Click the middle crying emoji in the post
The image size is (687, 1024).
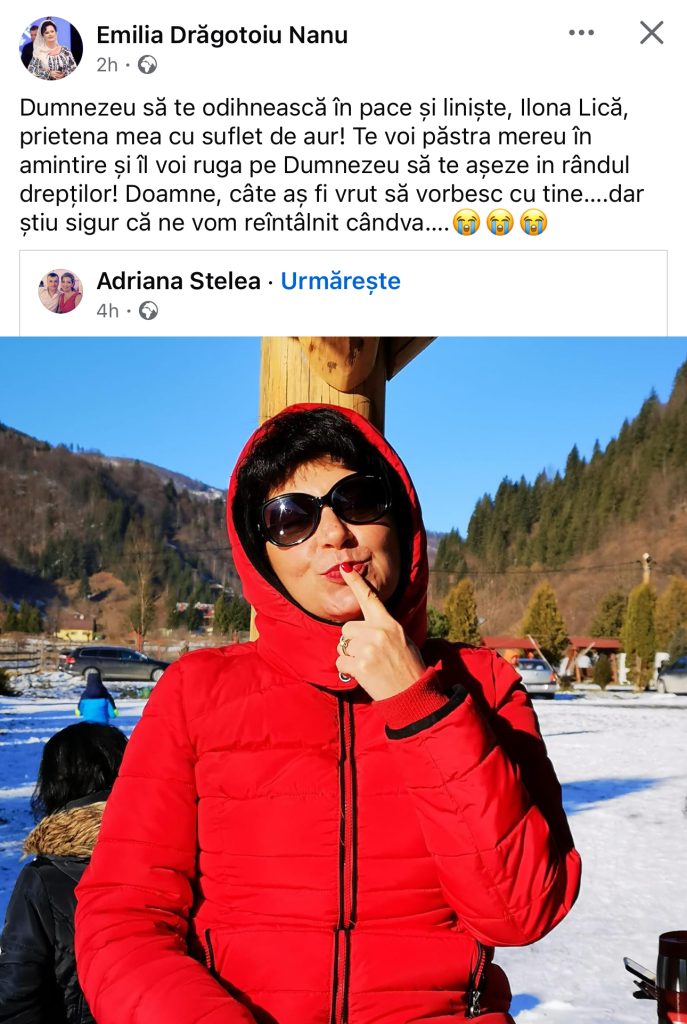click(500, 223)
